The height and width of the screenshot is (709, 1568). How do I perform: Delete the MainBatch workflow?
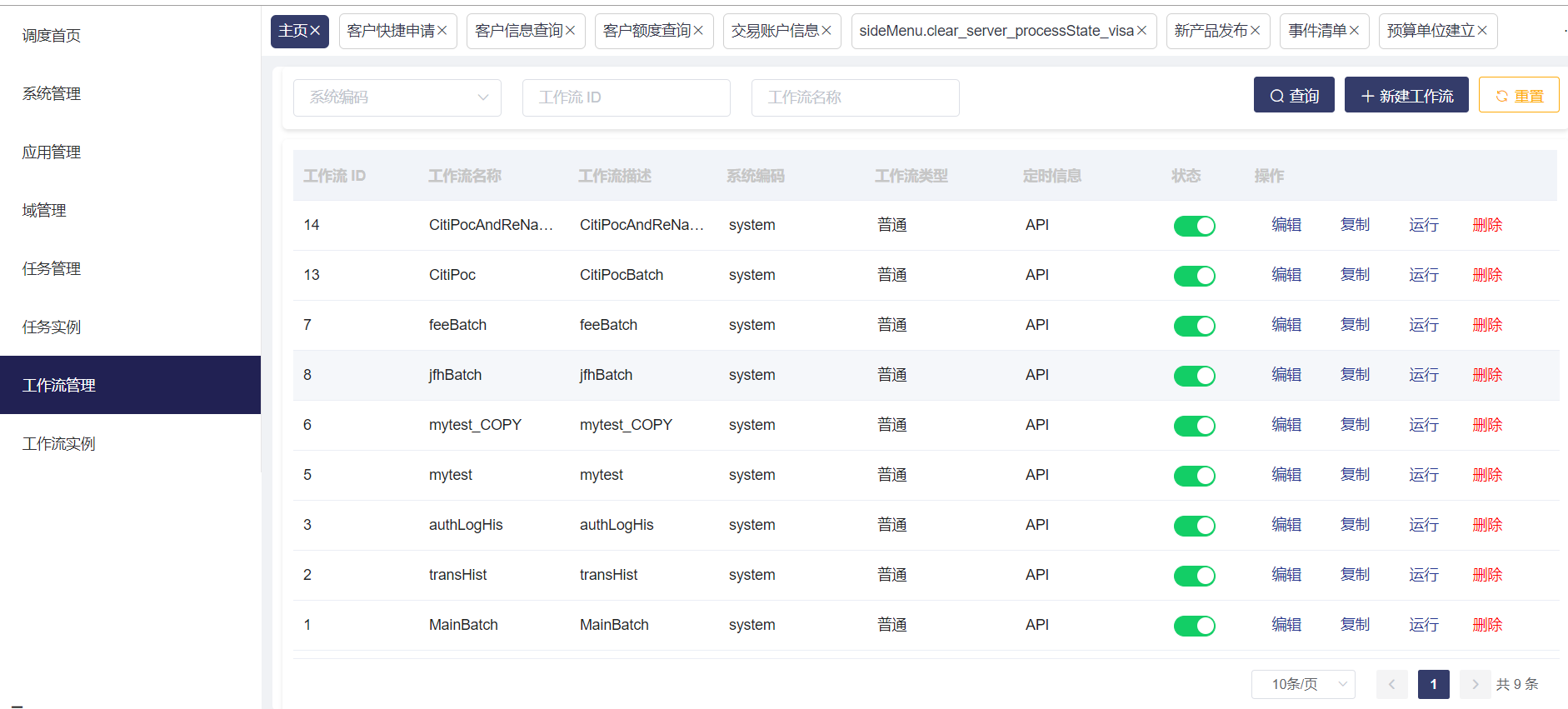click(1487, 625)
